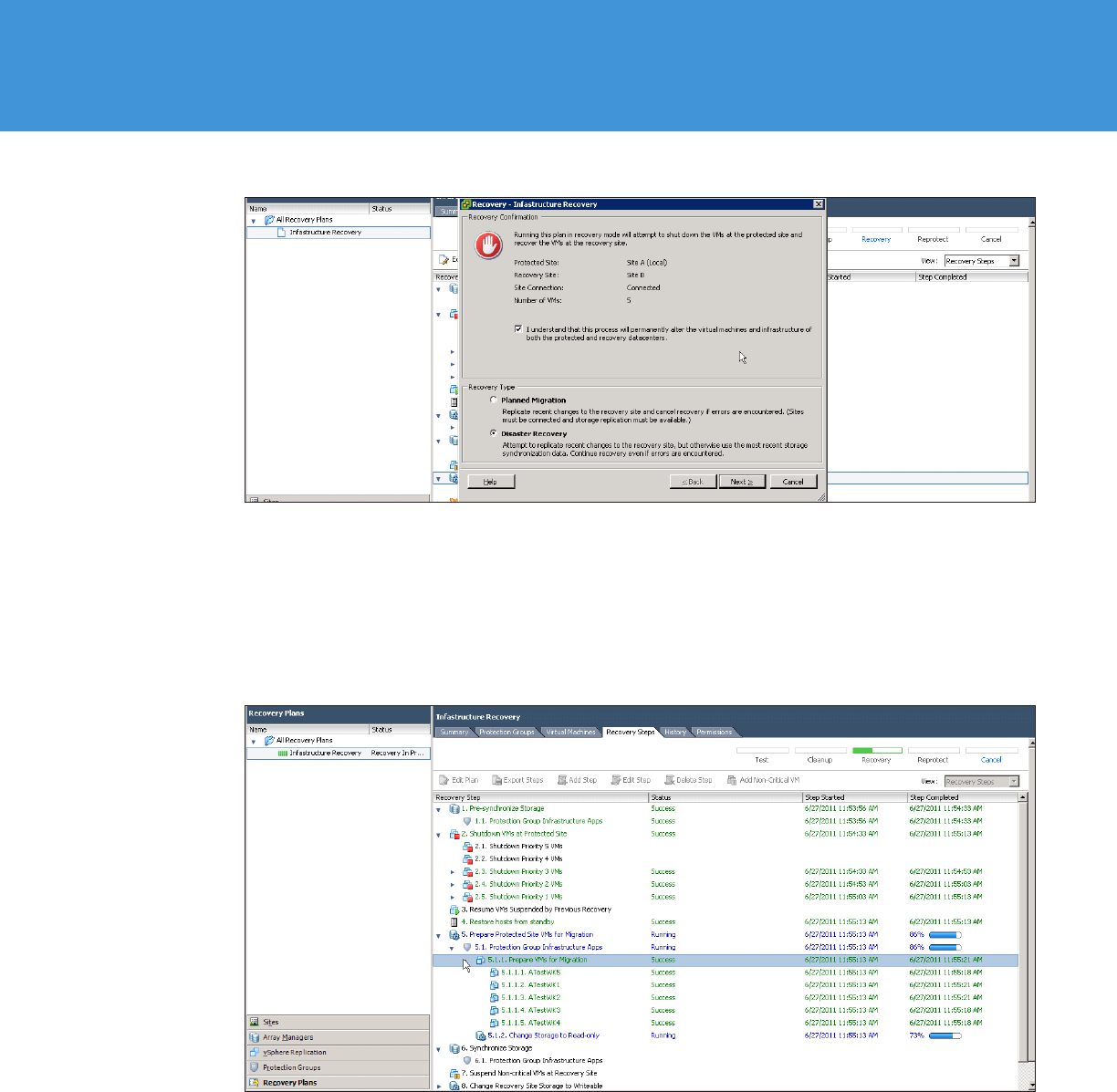Click the storage icon of step 1. Pre-synchronize Storage

(x=454, y=808)
